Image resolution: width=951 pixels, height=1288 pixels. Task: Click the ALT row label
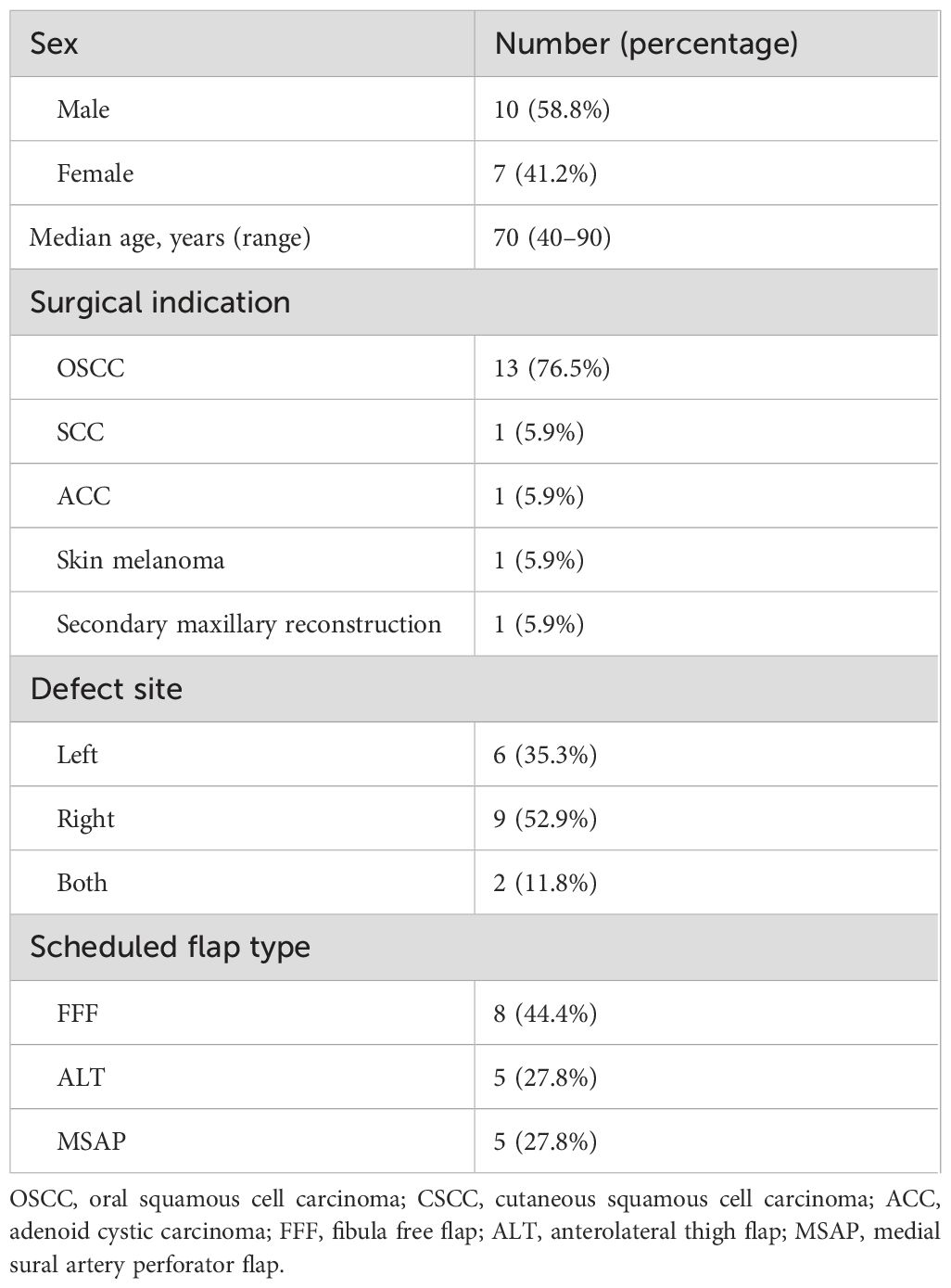click(x=81, y=1078)
